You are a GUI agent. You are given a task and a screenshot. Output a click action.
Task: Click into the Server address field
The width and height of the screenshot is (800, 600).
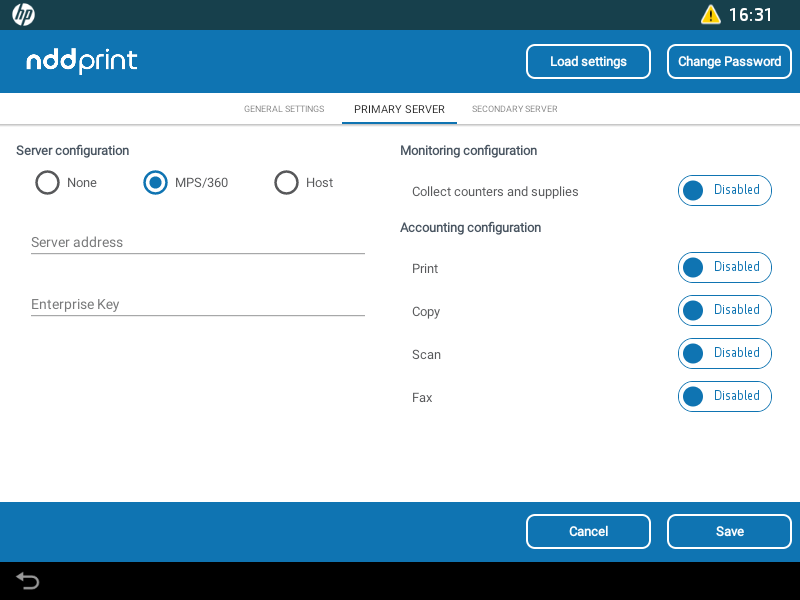click(197, 242)
